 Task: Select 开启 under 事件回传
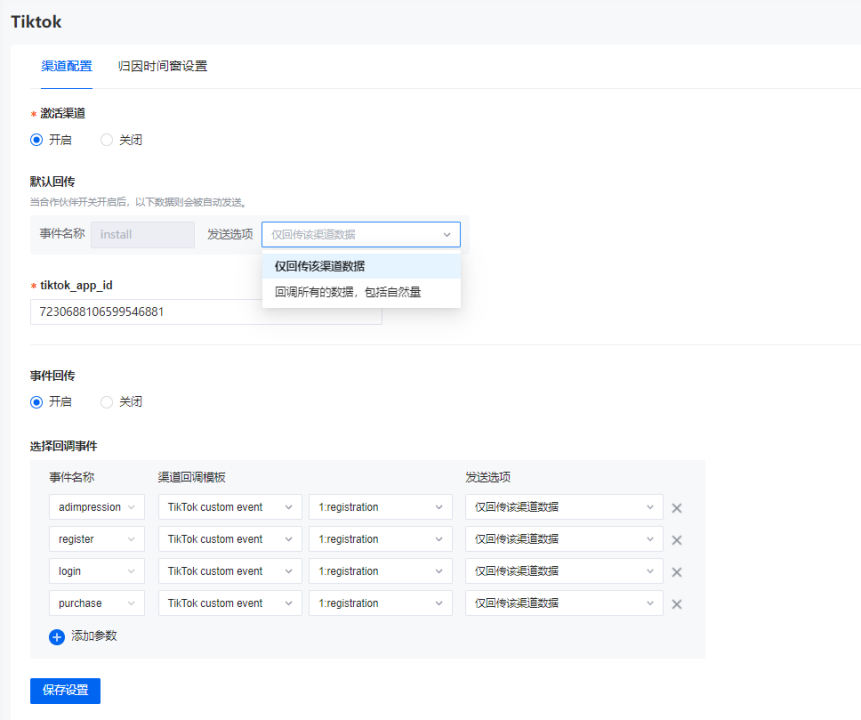36,402
